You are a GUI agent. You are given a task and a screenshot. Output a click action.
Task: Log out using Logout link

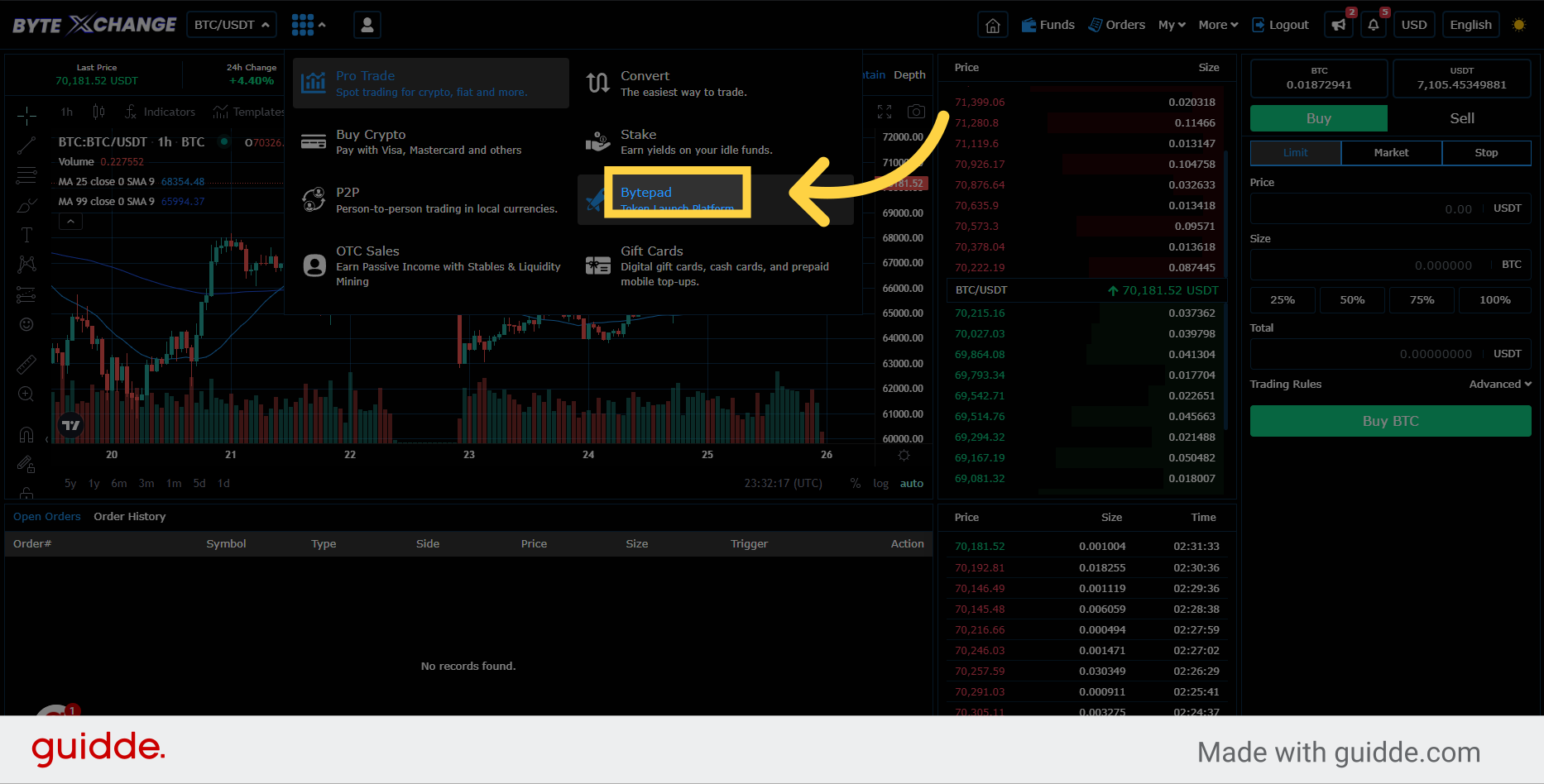click(1280, 25)
